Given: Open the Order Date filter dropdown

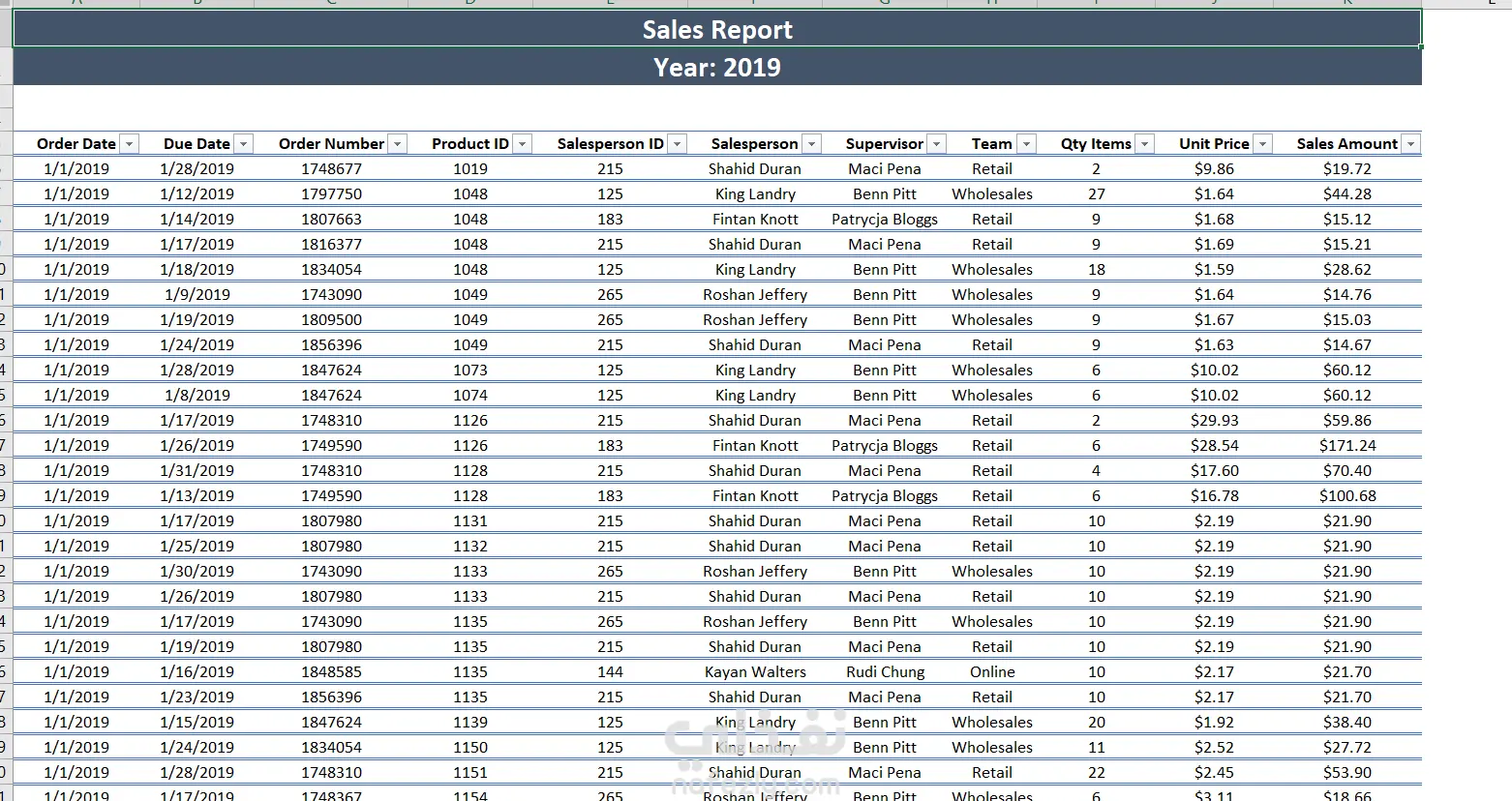Looking at the screenshot, I should pyautogui.click(x=129, y=144).
